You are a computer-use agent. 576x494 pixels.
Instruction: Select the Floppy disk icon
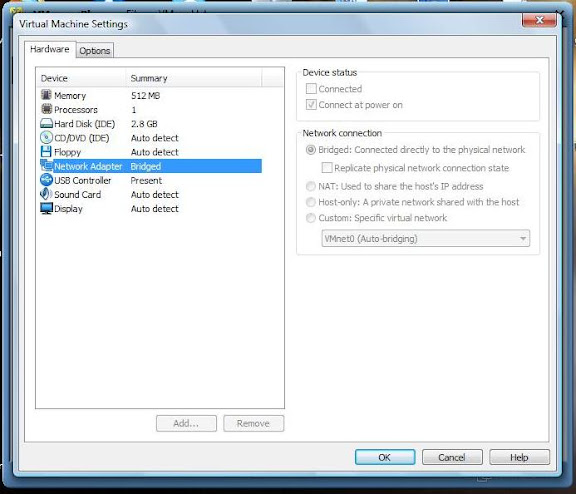tap(46, 152)
